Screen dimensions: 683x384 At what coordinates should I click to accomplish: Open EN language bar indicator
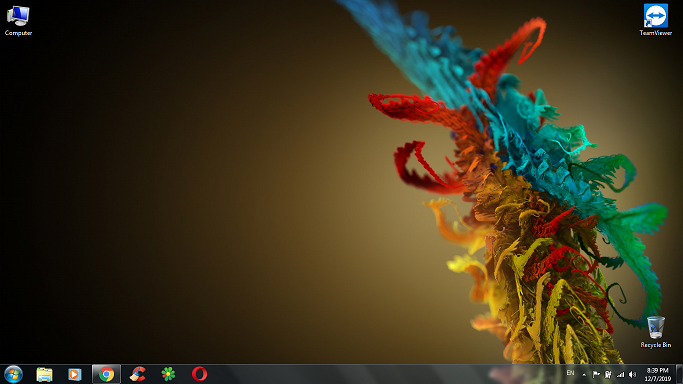[x=570, y=374]
